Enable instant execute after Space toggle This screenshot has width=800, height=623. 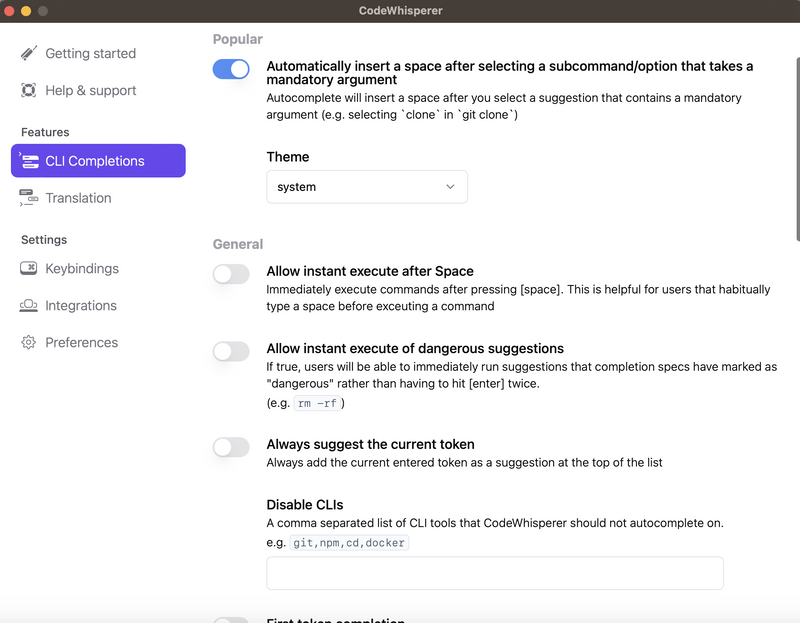(x=231, y=274)
